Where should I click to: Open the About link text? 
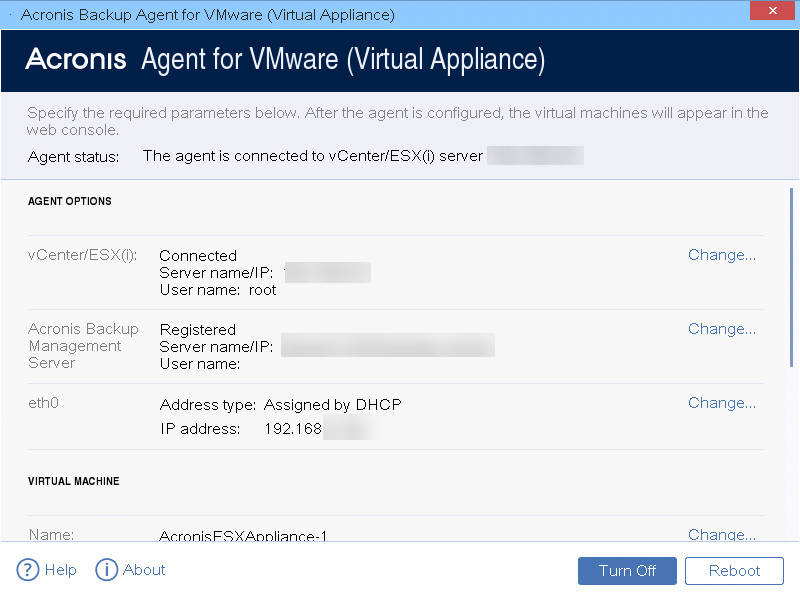(144, 570)
